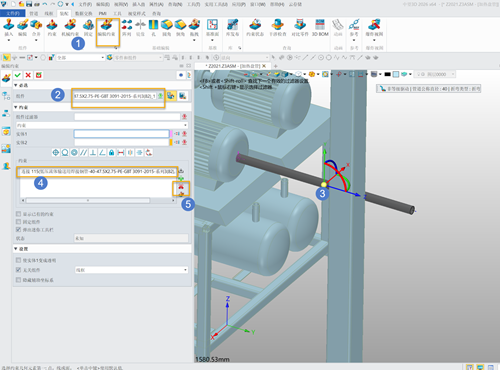Expand the dropdown arrow under Insert icon
500x370 pixels.
tap(9, 40)
